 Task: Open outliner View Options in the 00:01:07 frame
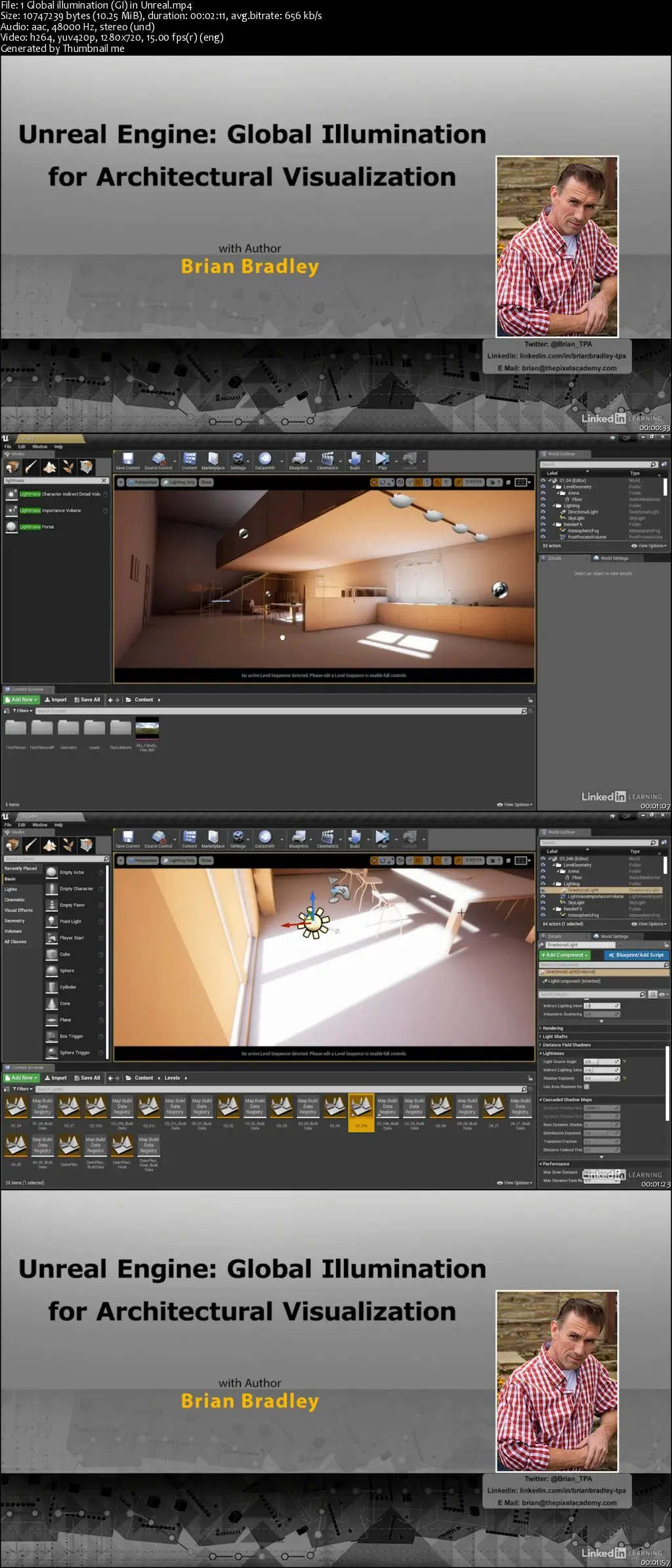tap(649, 546)
